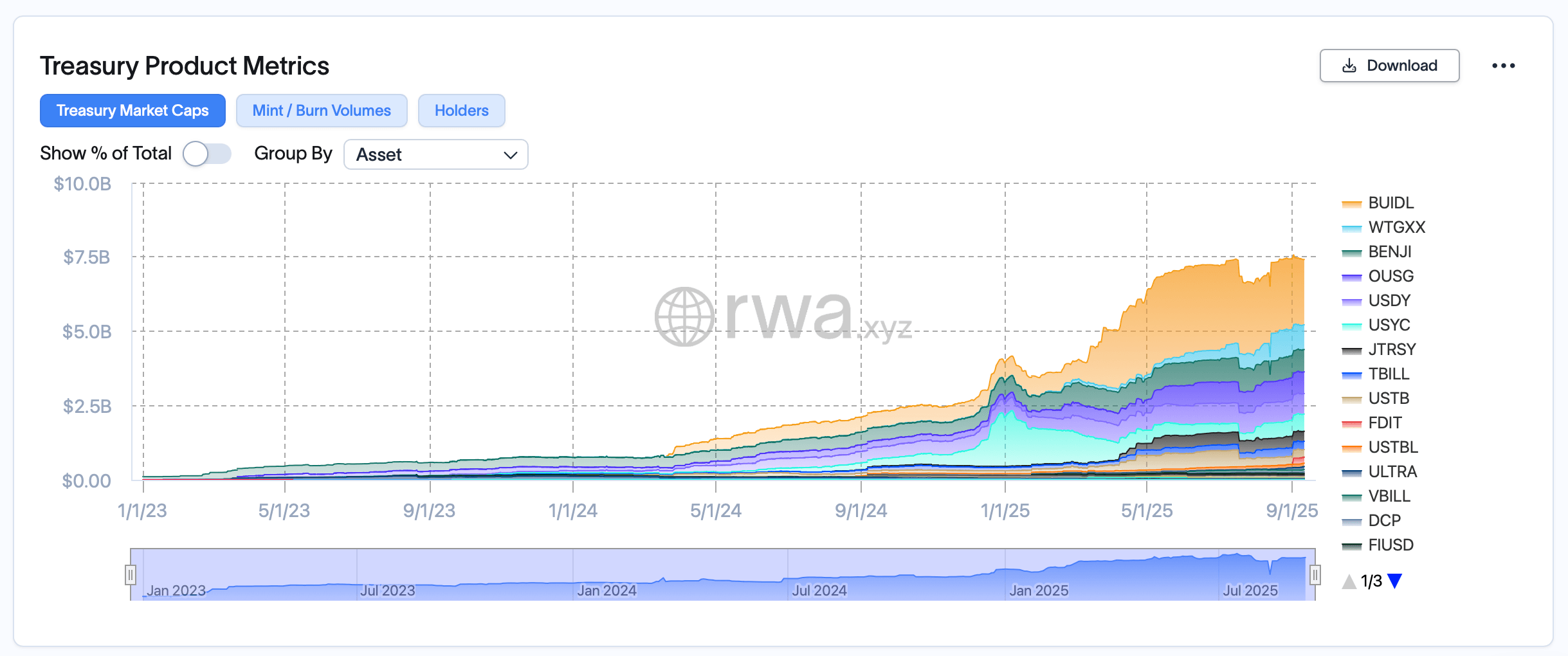
Task: Click right handle of range slider
Action: click(x=1315, y=574)
